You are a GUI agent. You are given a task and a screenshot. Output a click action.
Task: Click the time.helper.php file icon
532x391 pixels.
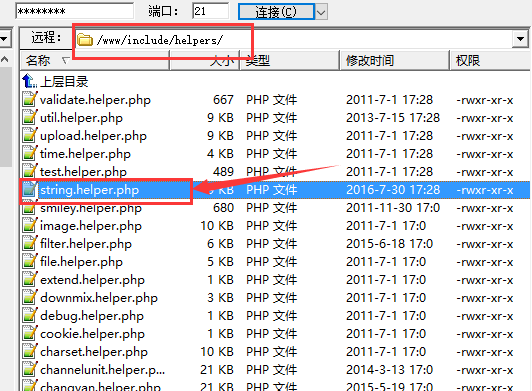point(30,153)
